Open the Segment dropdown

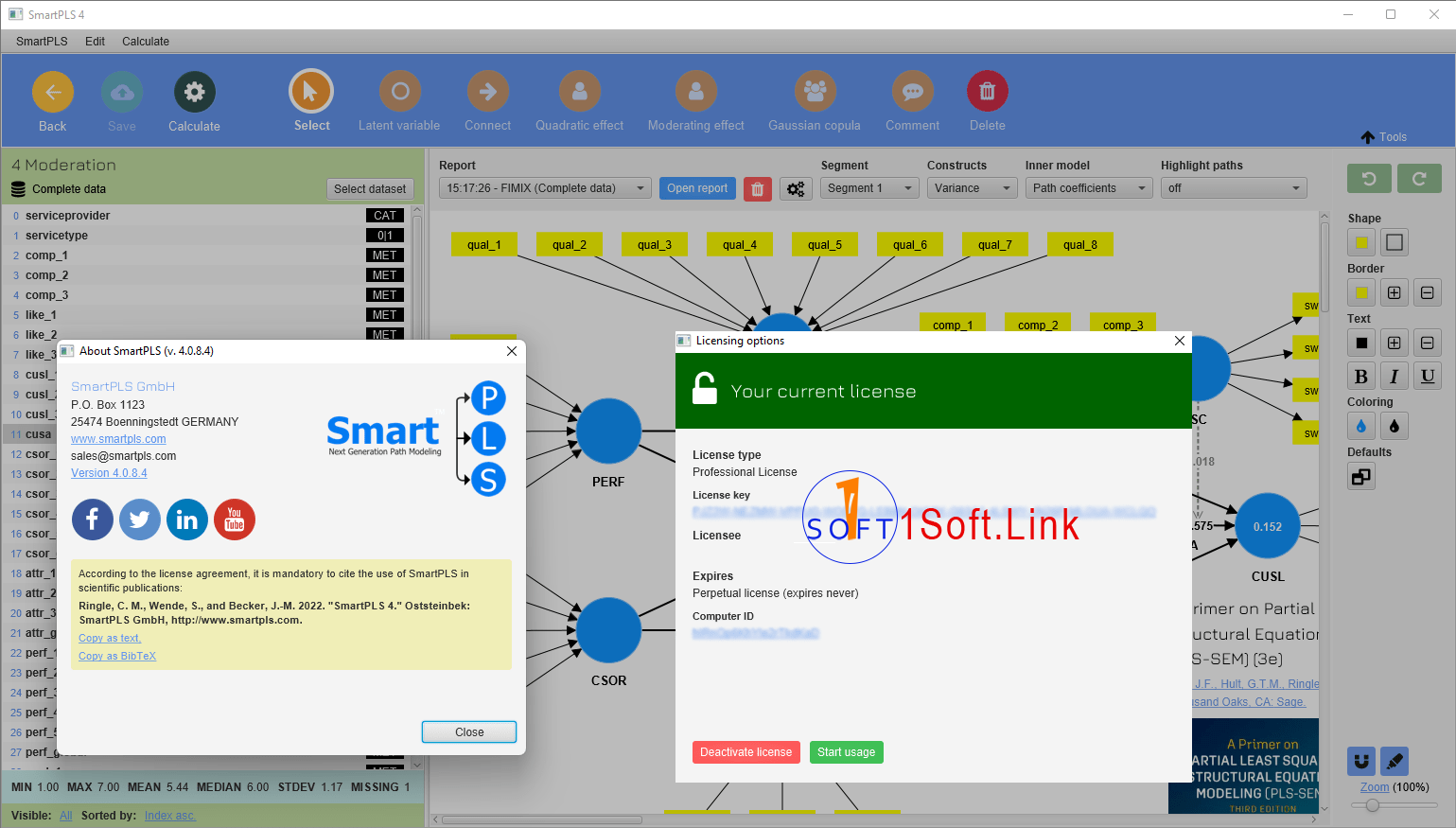869,188
